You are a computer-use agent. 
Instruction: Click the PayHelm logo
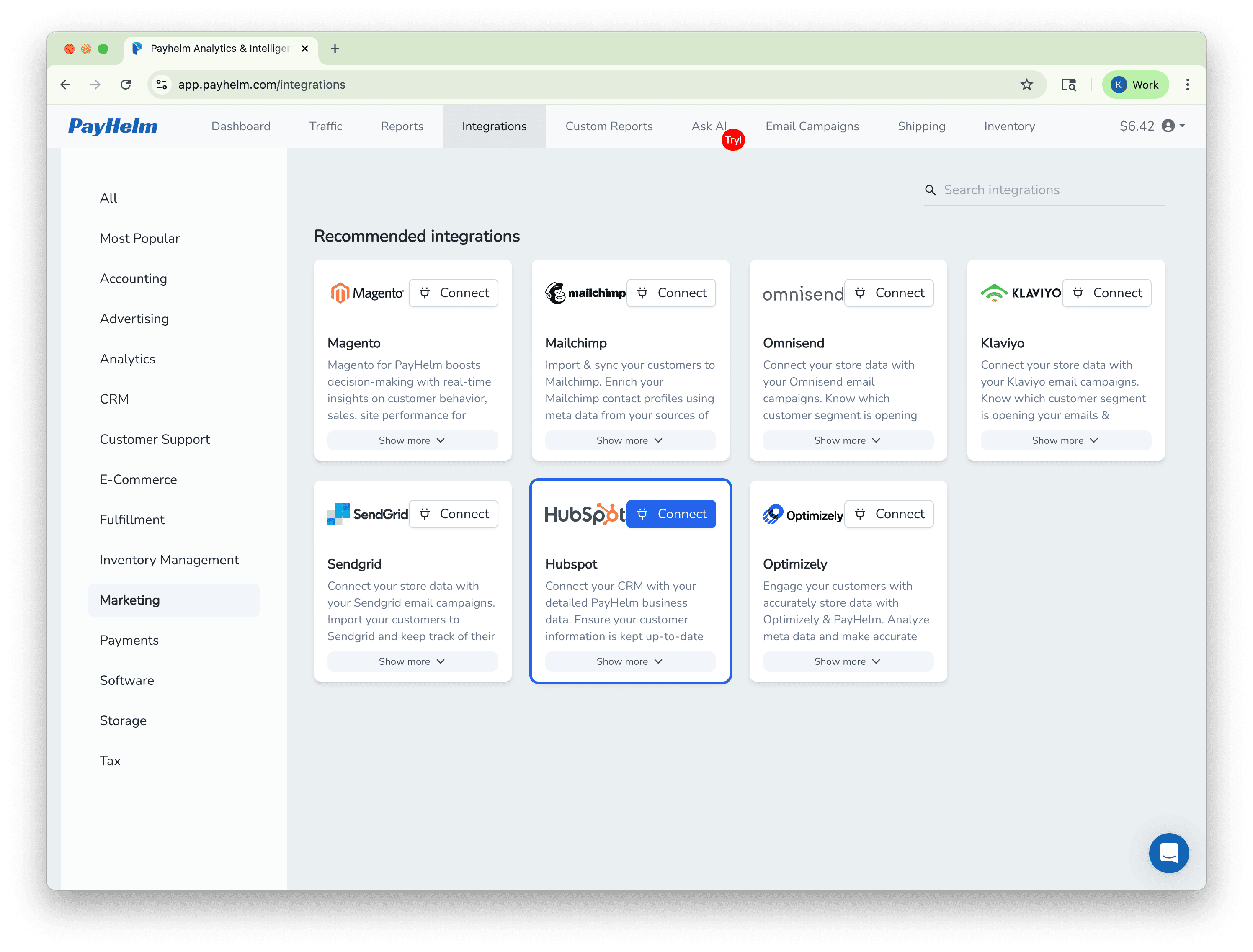(112, 126)
